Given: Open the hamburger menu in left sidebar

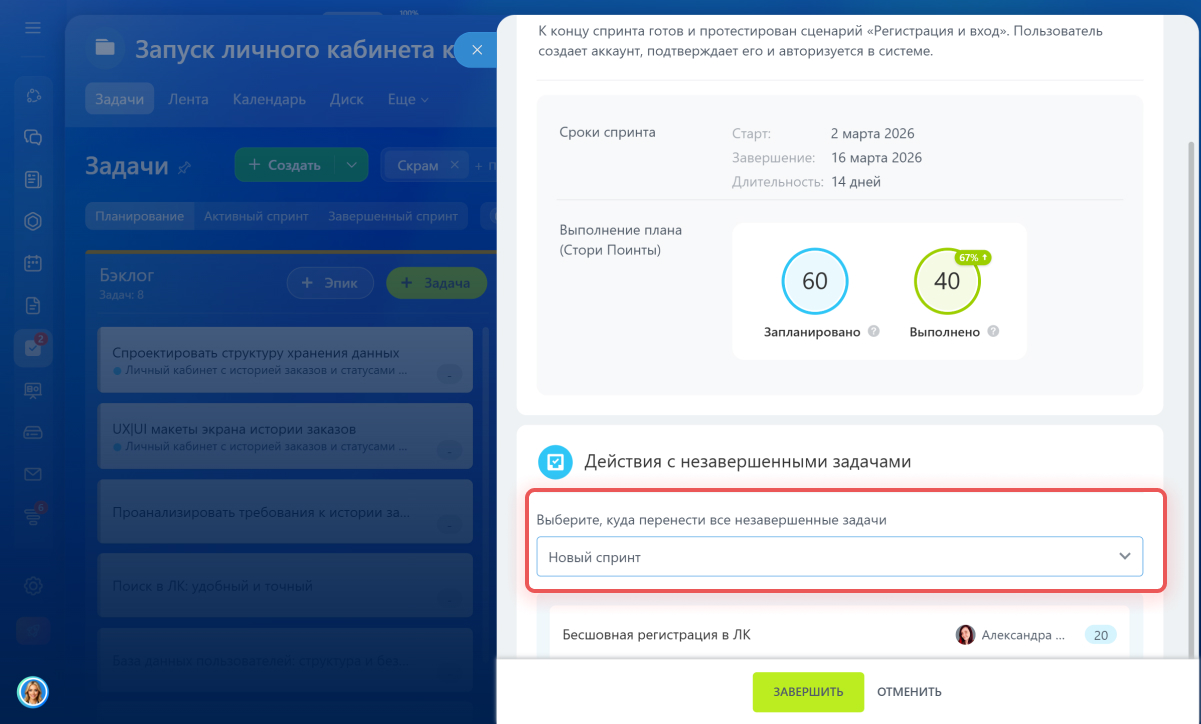Looking at the screenshot, I should pos(33,27).
